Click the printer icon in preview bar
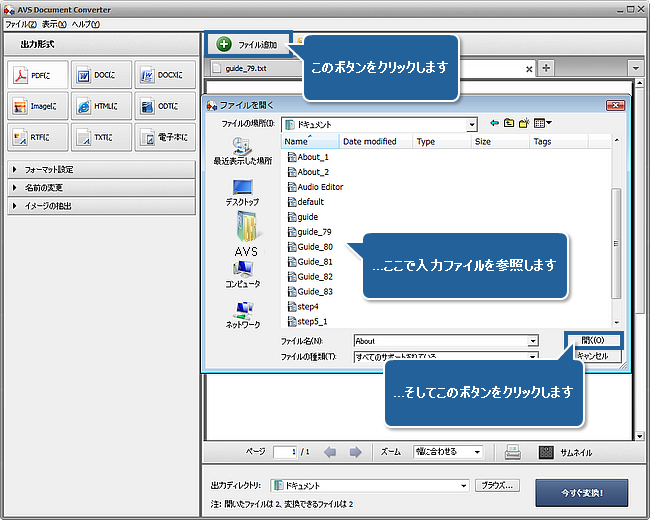 coord(512,452)
